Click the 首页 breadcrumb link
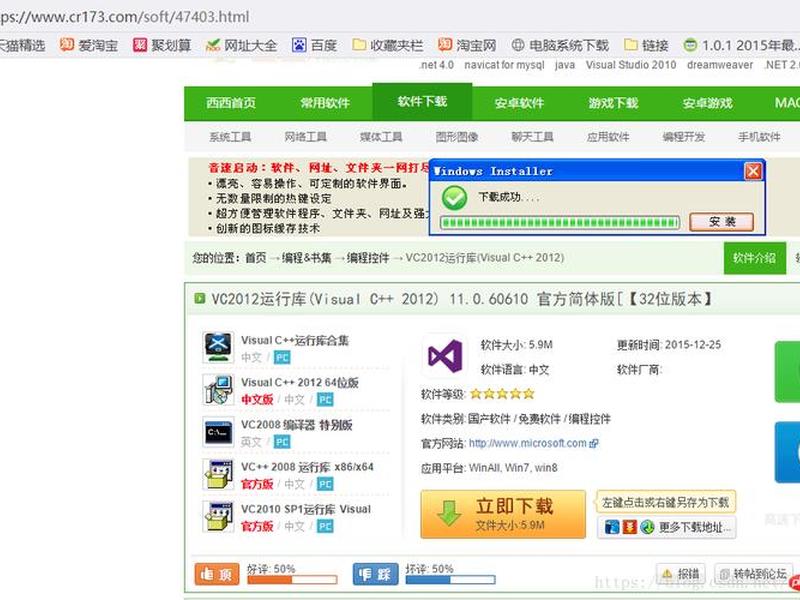Screen dimensions: 800x600 [256, 258]
